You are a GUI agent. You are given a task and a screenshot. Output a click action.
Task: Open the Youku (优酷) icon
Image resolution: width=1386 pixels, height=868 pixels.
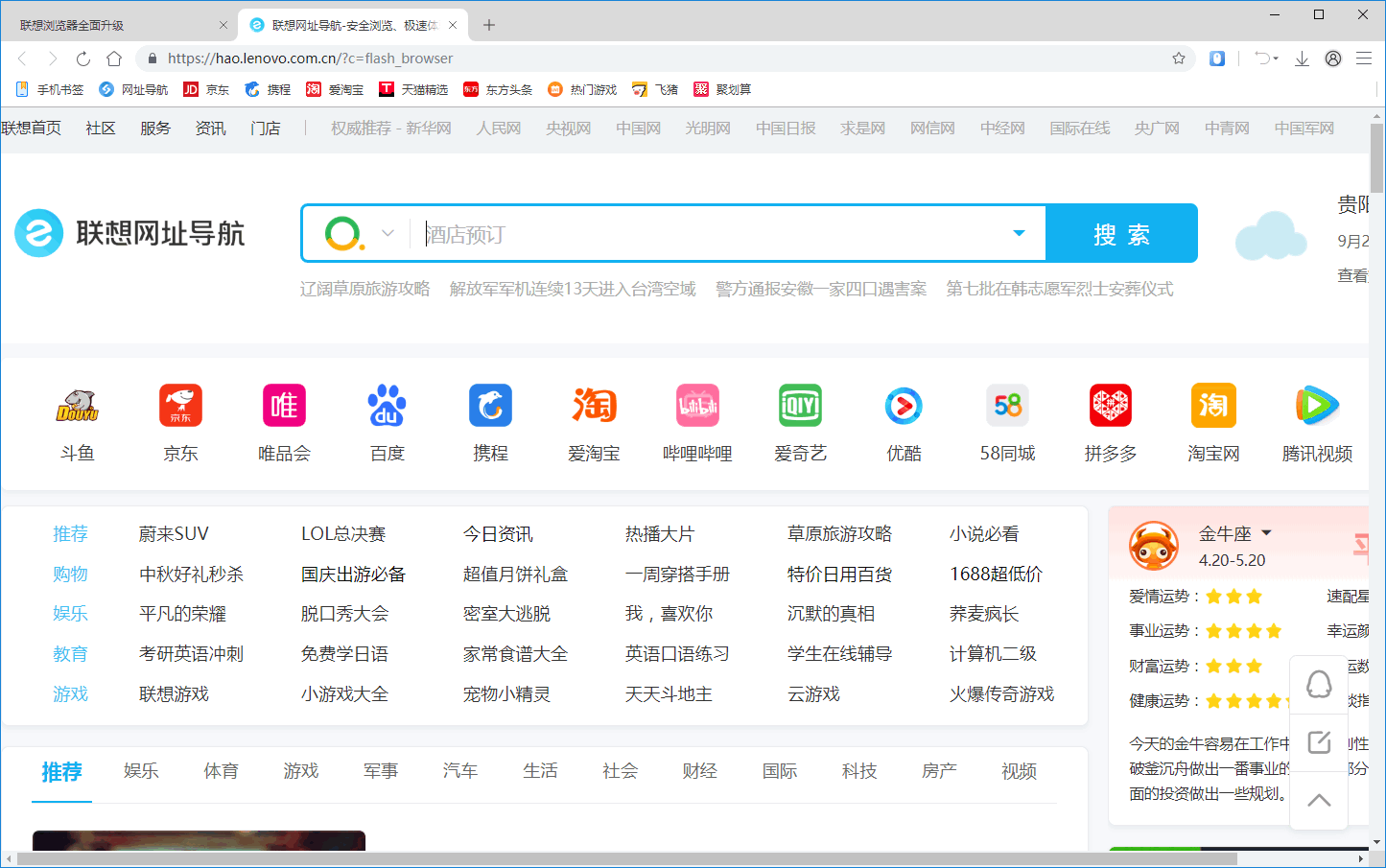pyautogui.click(x=904, y=406)
